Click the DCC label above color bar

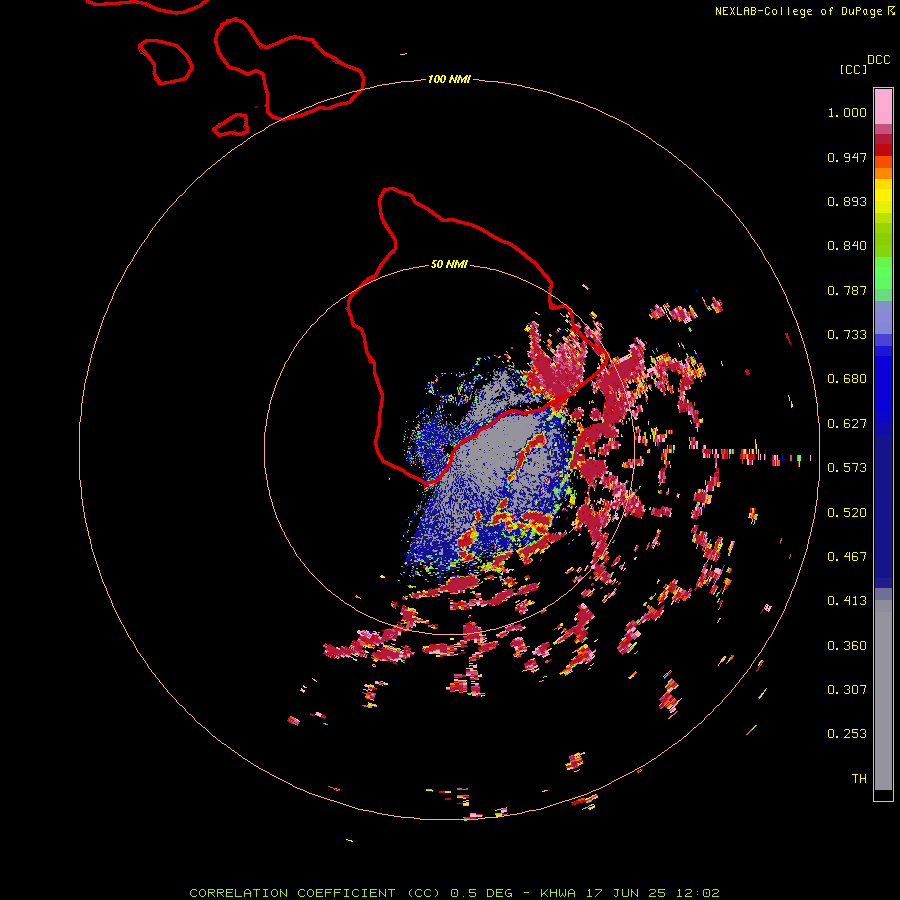(879, 60)
